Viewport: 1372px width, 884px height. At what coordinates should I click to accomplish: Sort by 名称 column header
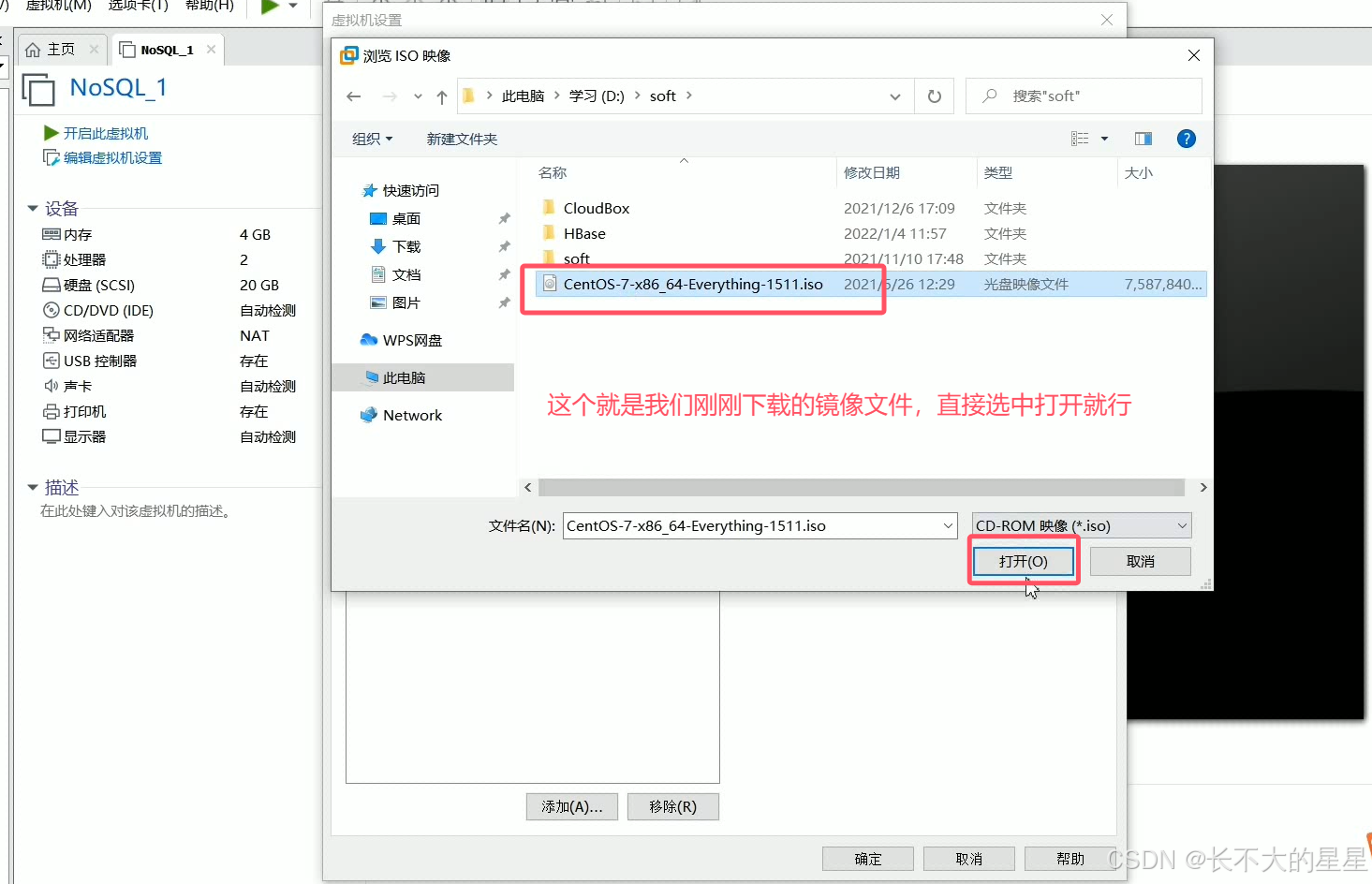(x=553, y=172)
